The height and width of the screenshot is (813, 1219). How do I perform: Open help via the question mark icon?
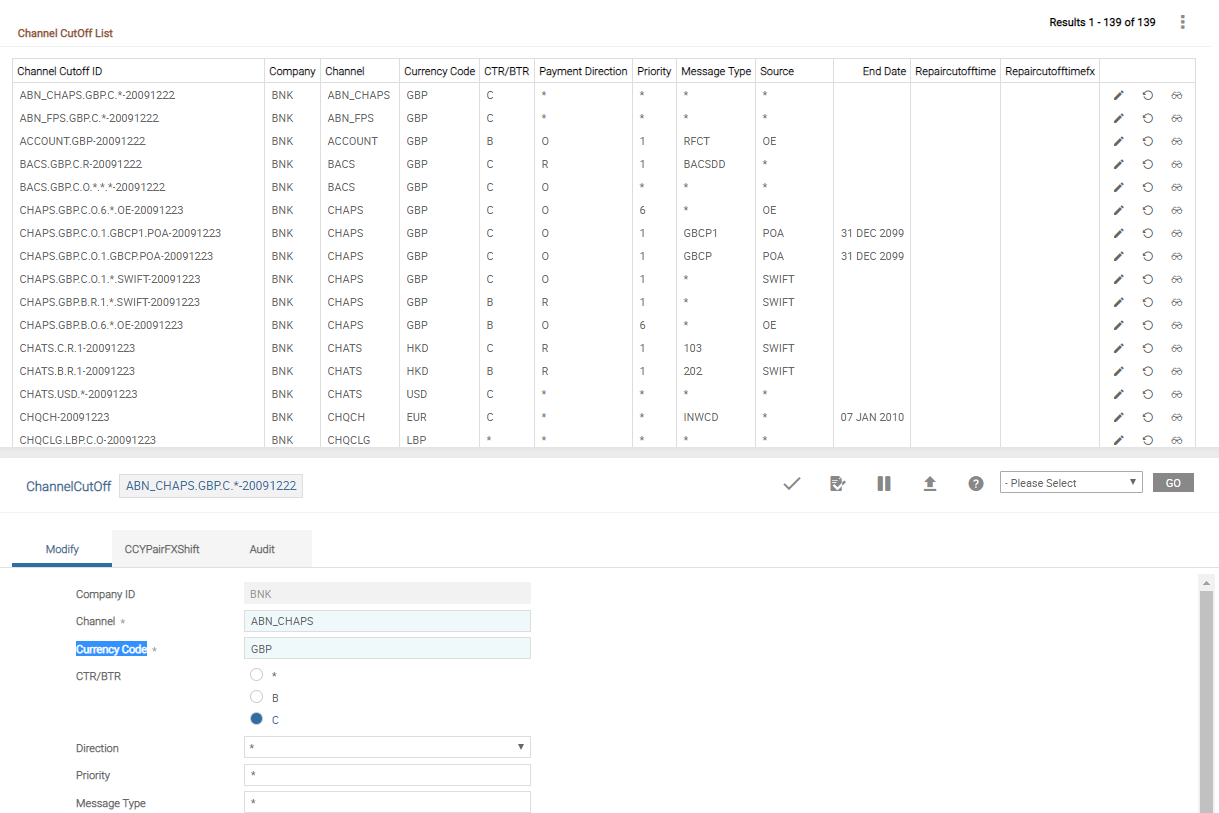click(976, 483)
